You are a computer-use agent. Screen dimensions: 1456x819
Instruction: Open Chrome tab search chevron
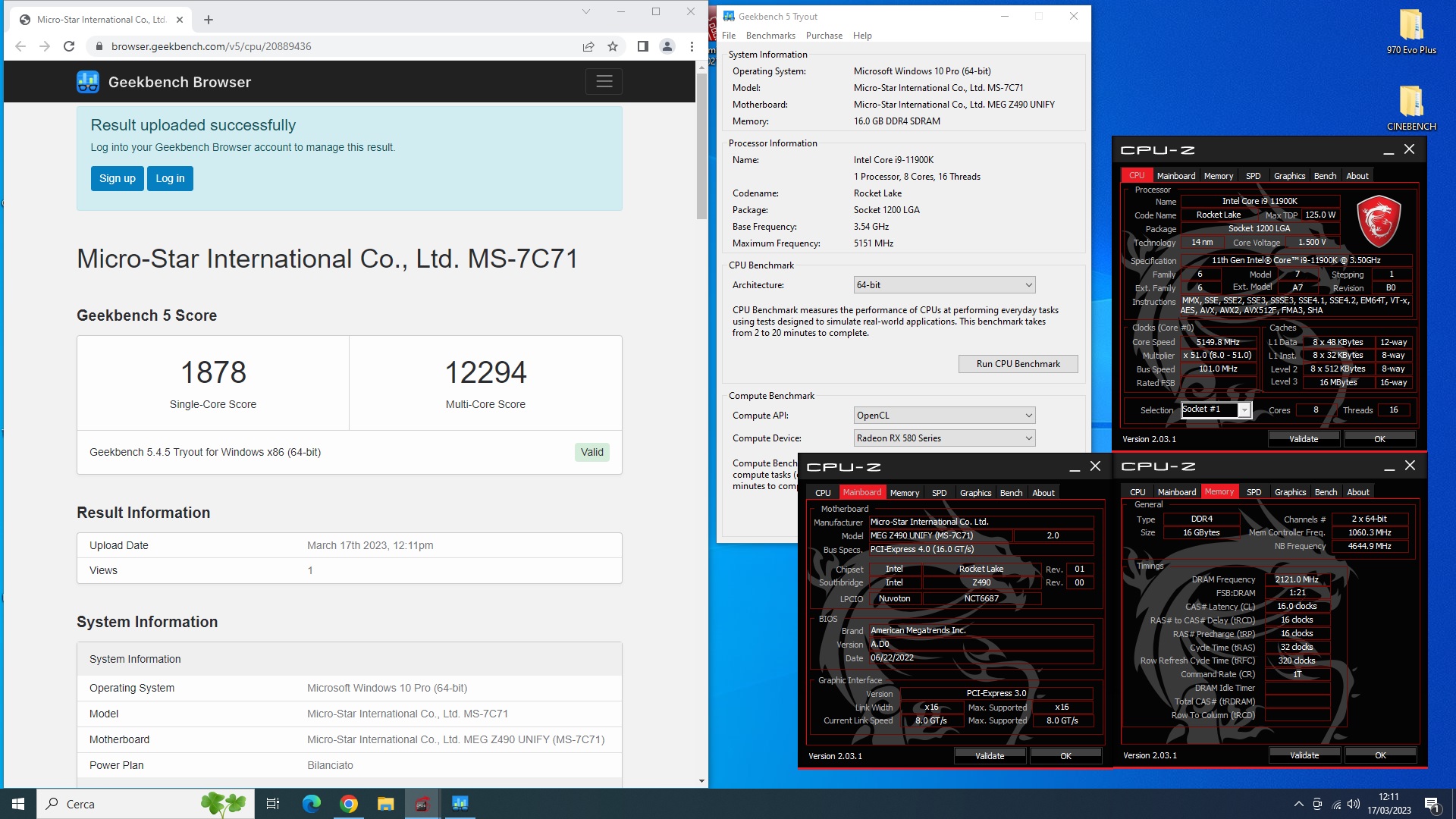click(585, 11)
